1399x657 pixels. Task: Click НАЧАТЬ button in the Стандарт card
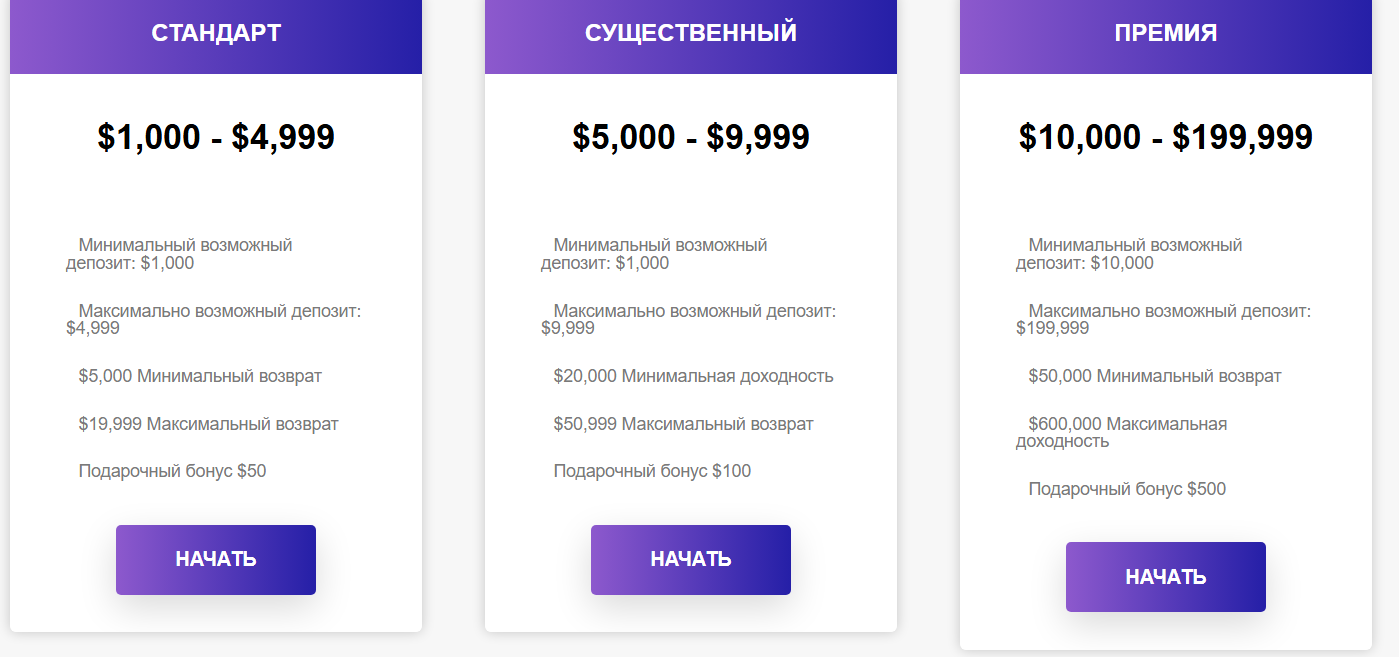[216, 560]
